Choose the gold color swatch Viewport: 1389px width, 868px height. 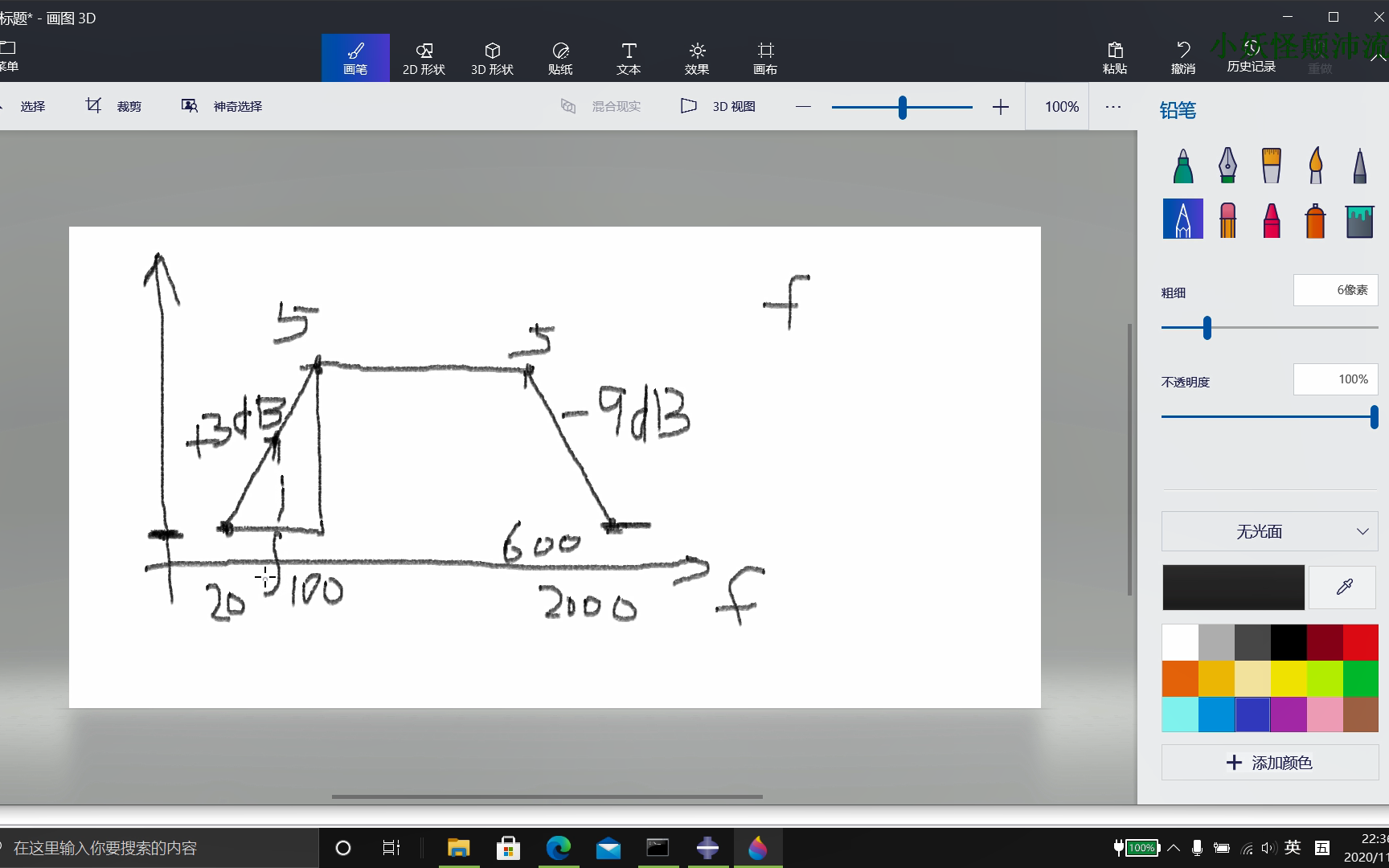click(x=1216, y=678)
